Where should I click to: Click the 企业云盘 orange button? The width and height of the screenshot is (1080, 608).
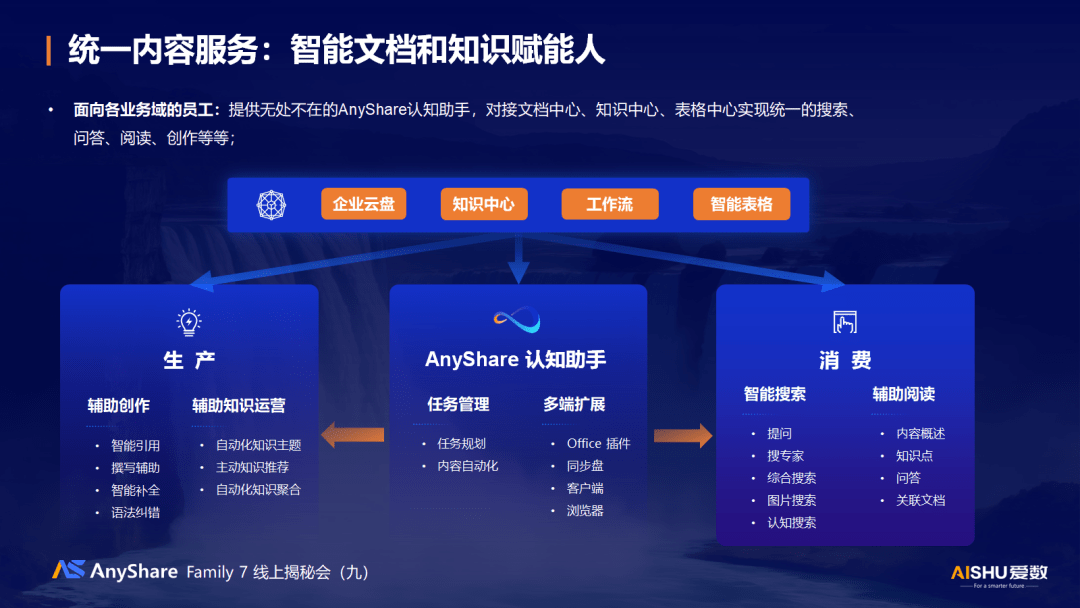tap(364, 204)
